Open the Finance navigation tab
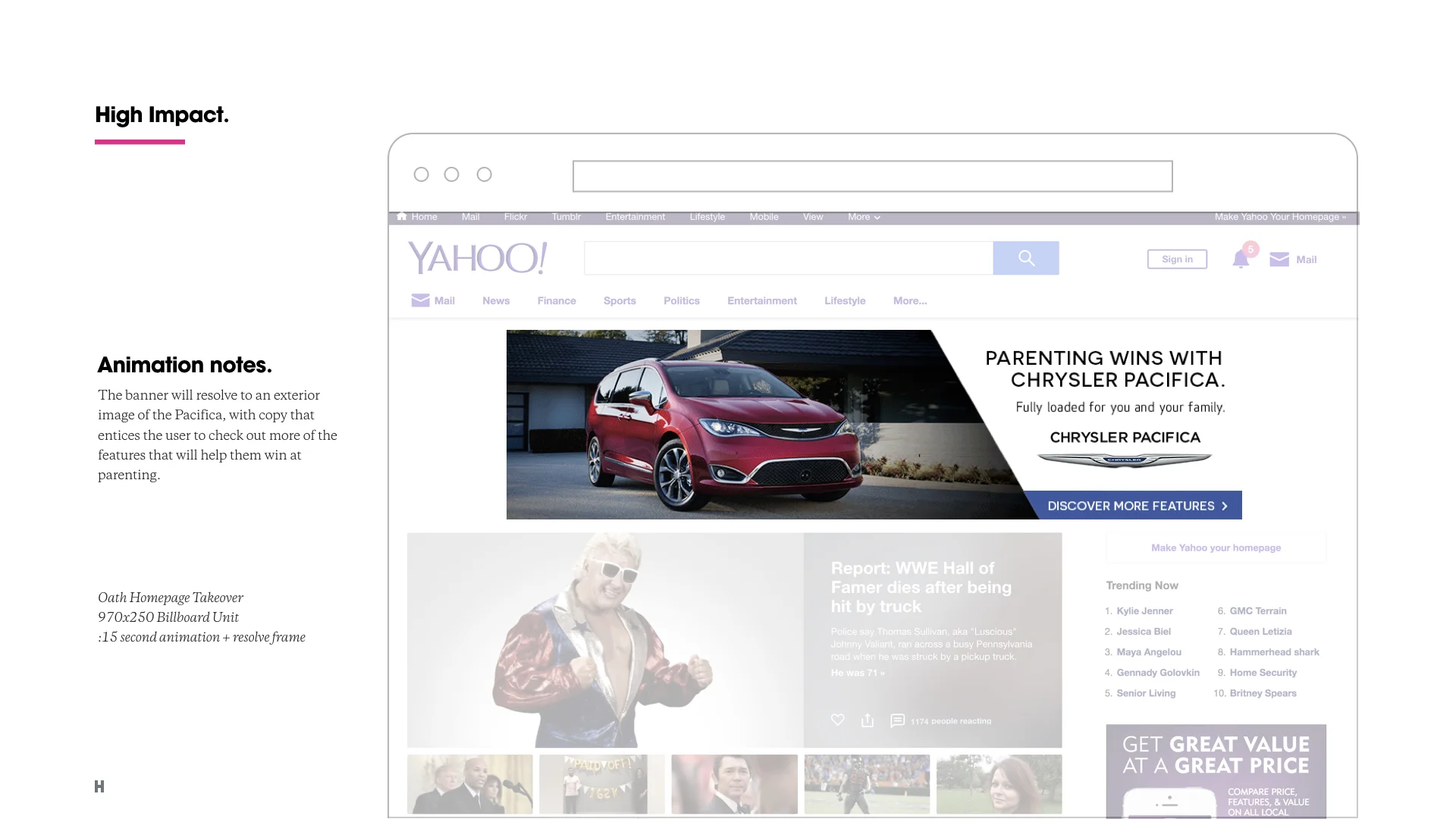This screenshot has width=1456, height=819. [556, 301]
